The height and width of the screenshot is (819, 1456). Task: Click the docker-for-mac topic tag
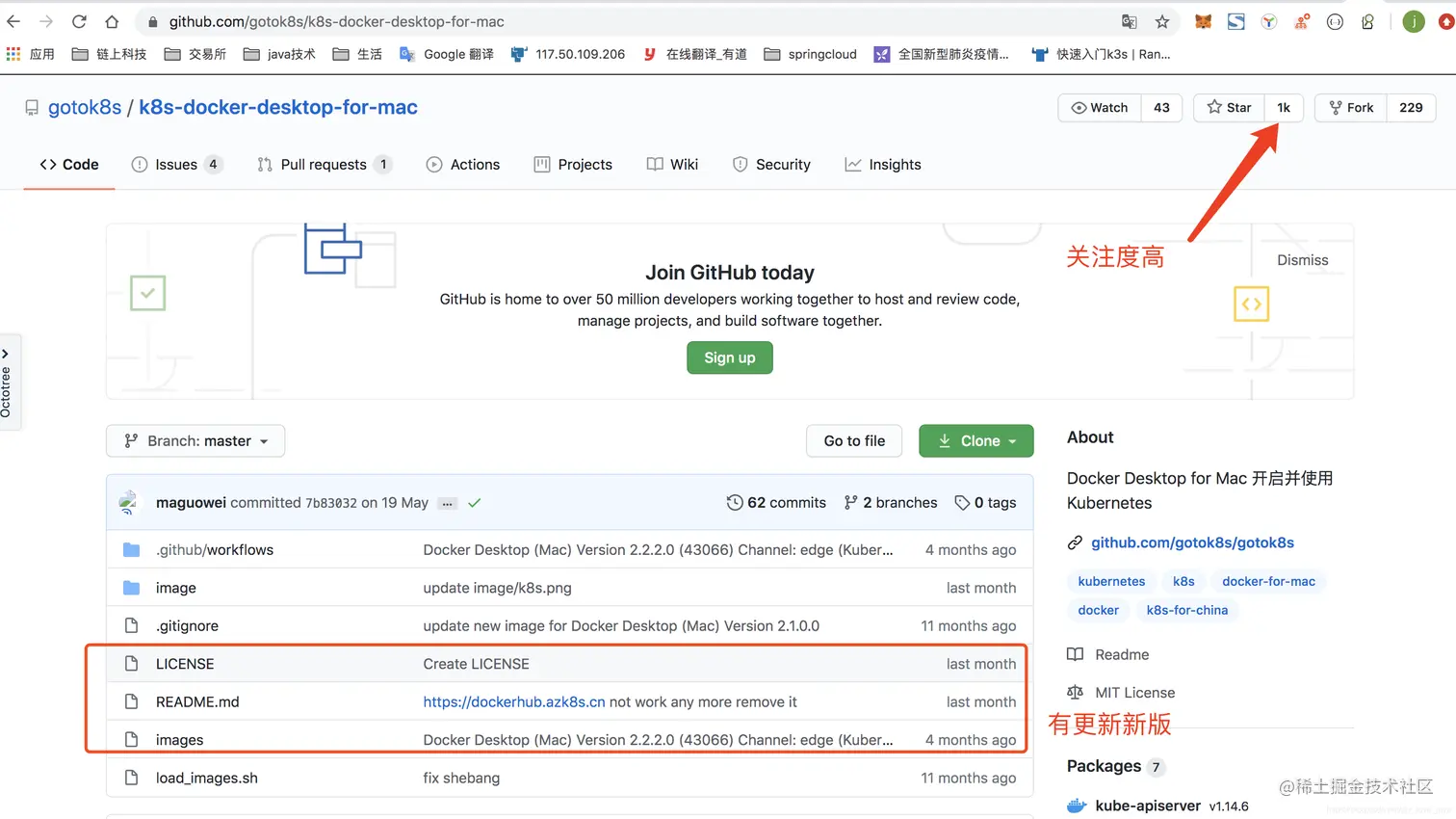coord(1268,582)
